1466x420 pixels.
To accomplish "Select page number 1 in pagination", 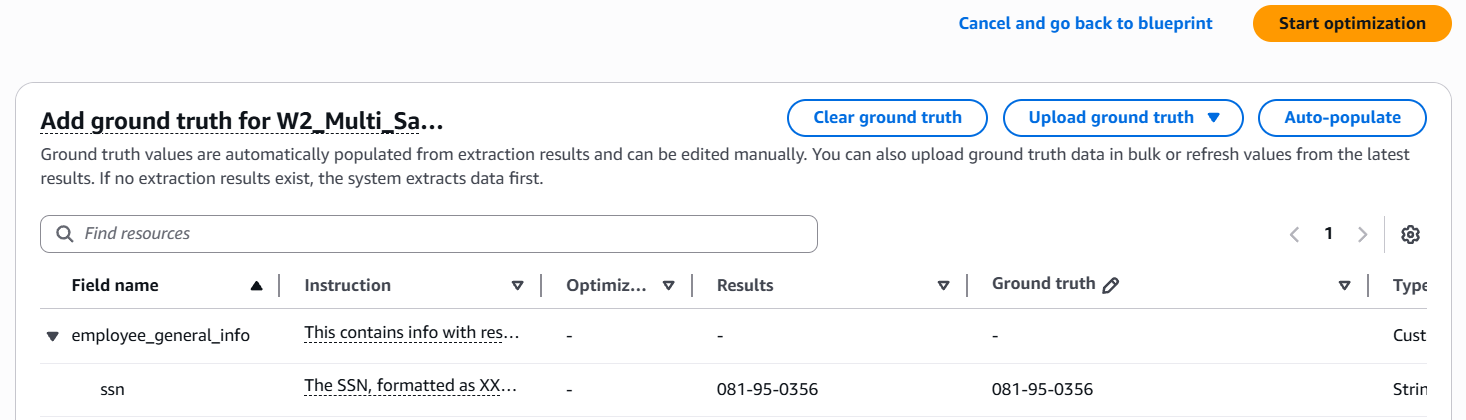I will click(1328, 234).
